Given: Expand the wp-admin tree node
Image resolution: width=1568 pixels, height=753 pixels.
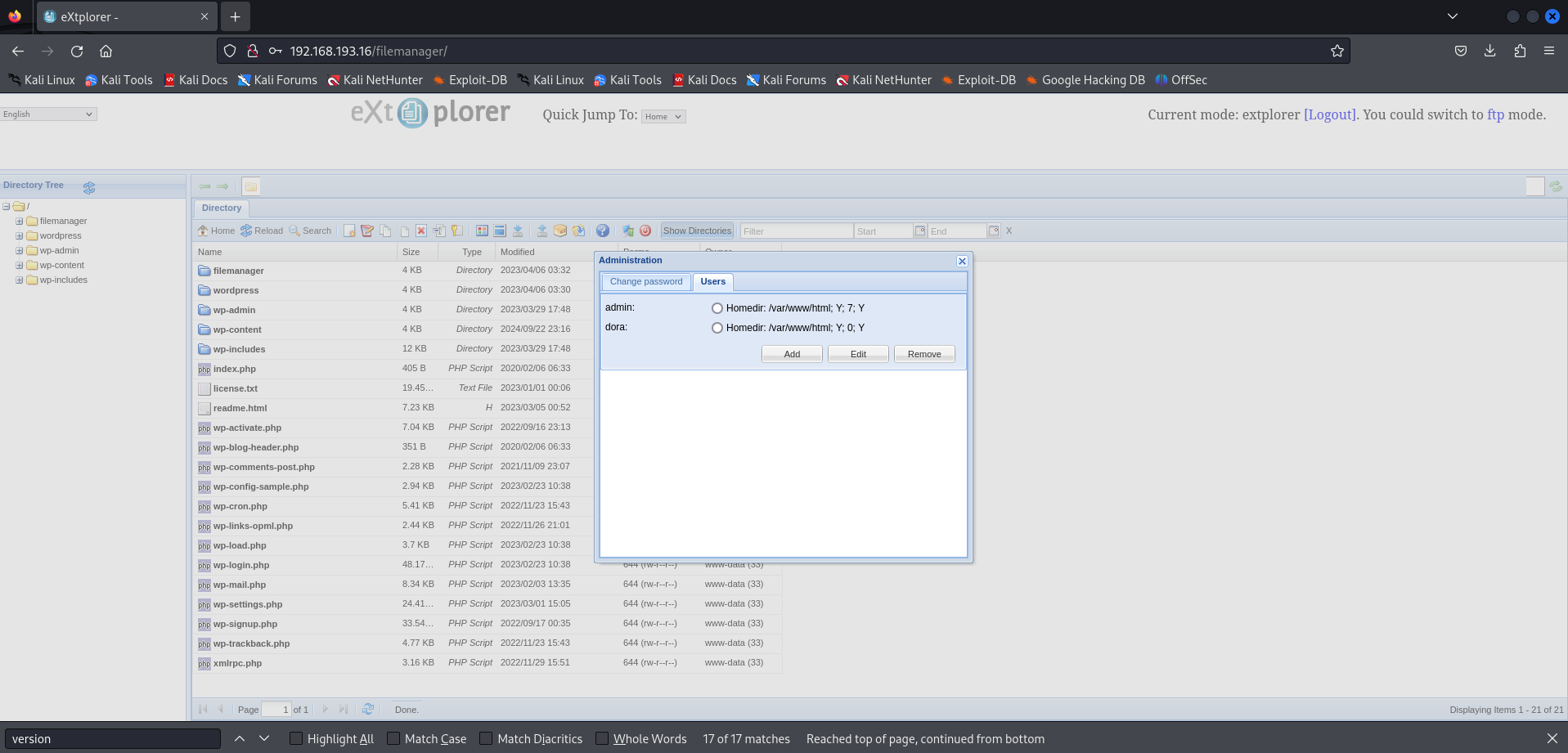Looking at the screenshot, I should click(19, 250).
